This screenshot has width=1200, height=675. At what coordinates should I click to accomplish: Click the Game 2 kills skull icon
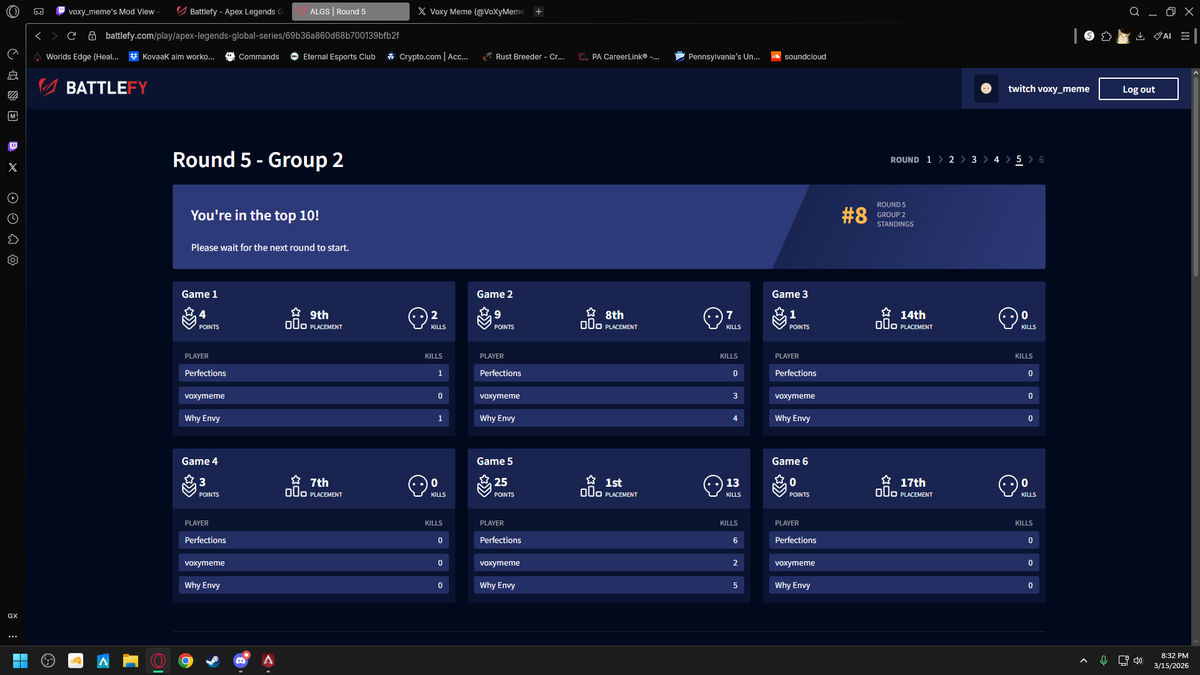click(x=714, y=319)
